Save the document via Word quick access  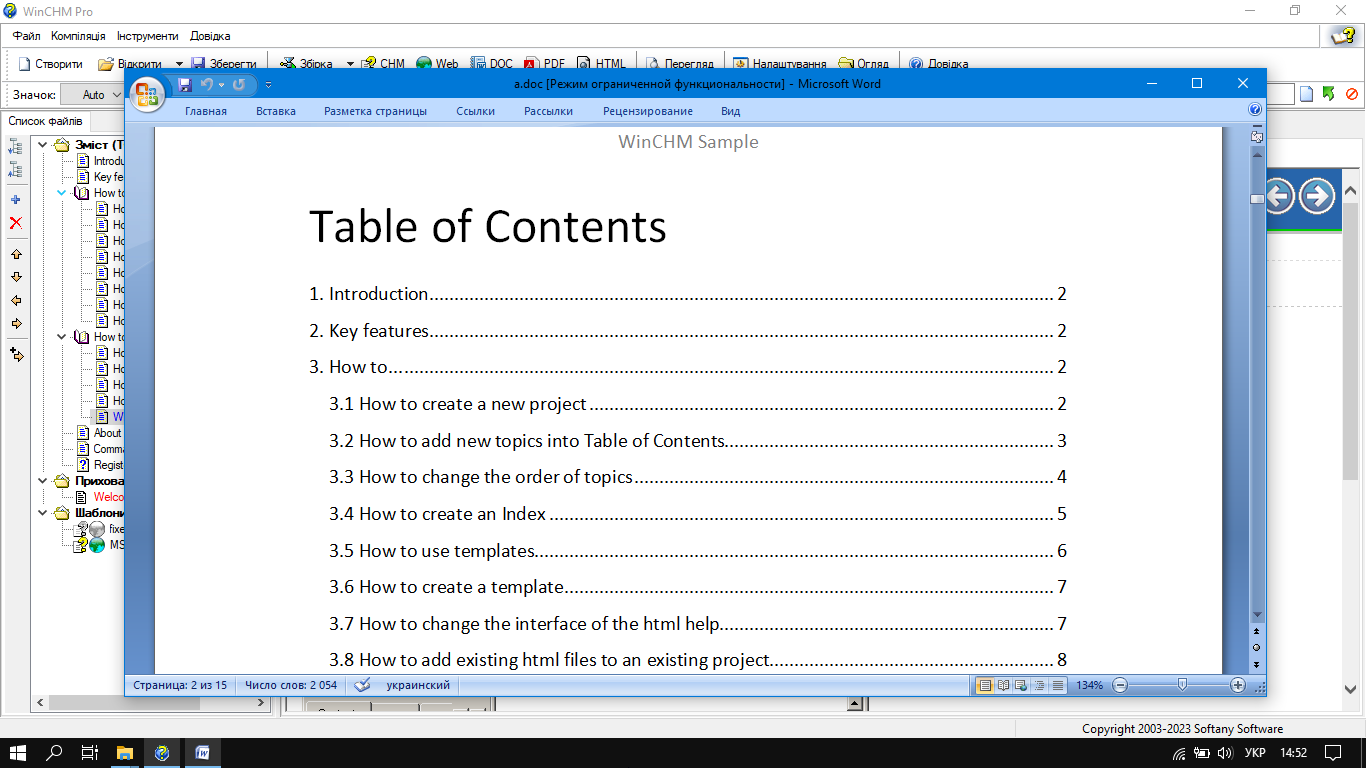click(184, 85)
